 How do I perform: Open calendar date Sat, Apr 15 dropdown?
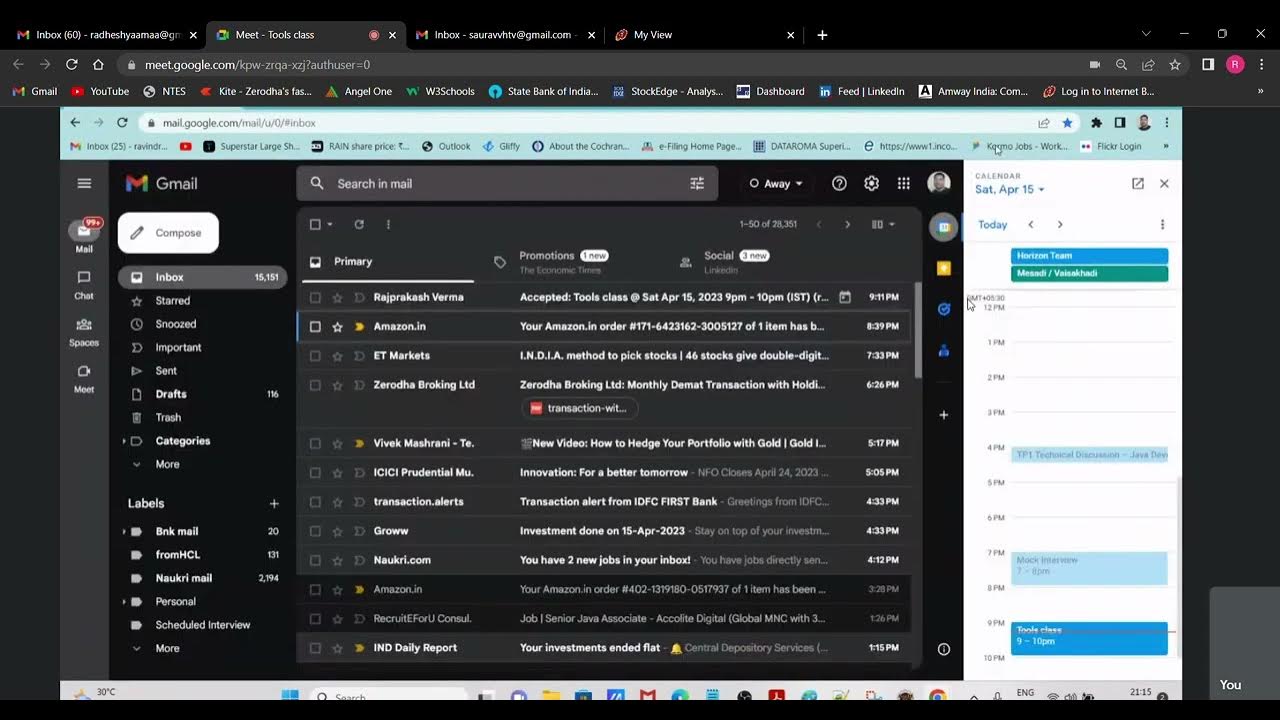click(x=1010, y=189)
